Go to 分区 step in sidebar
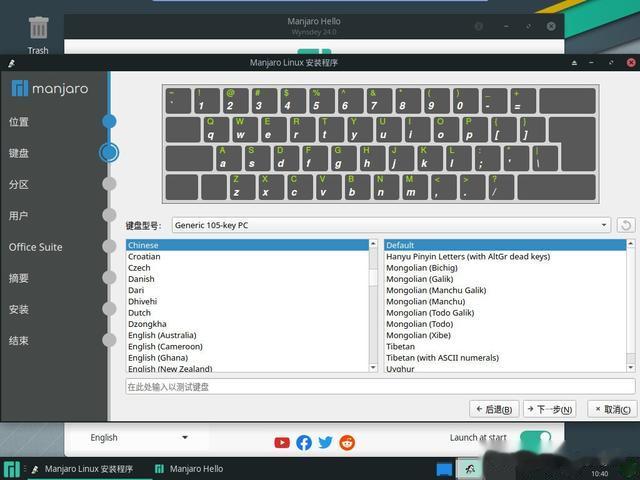The width and height of the screenshot is (640, 480). click(19, 184)
